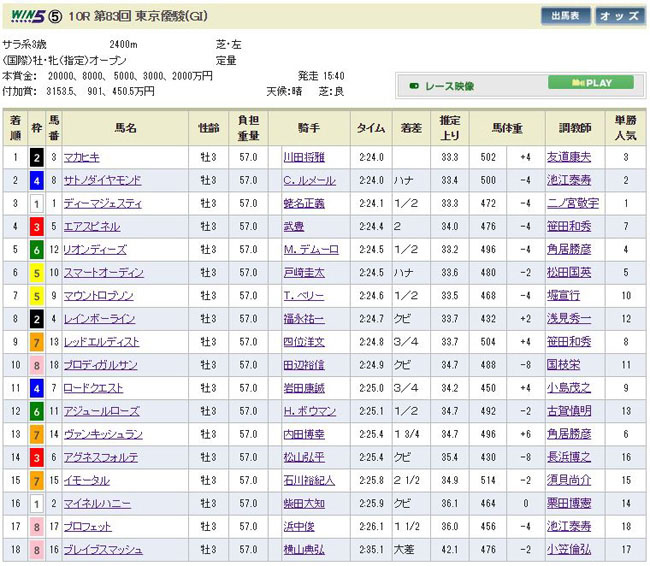650x566 pixels.
Task: Click the 単勝人気 column header
Action: point(625,128)
